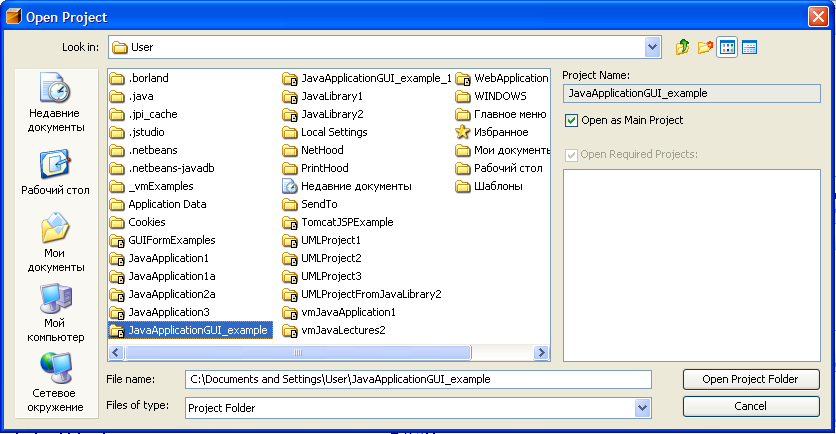
Task: Select the .netbeans-javadb folder
Action: (x=162, y=168)
